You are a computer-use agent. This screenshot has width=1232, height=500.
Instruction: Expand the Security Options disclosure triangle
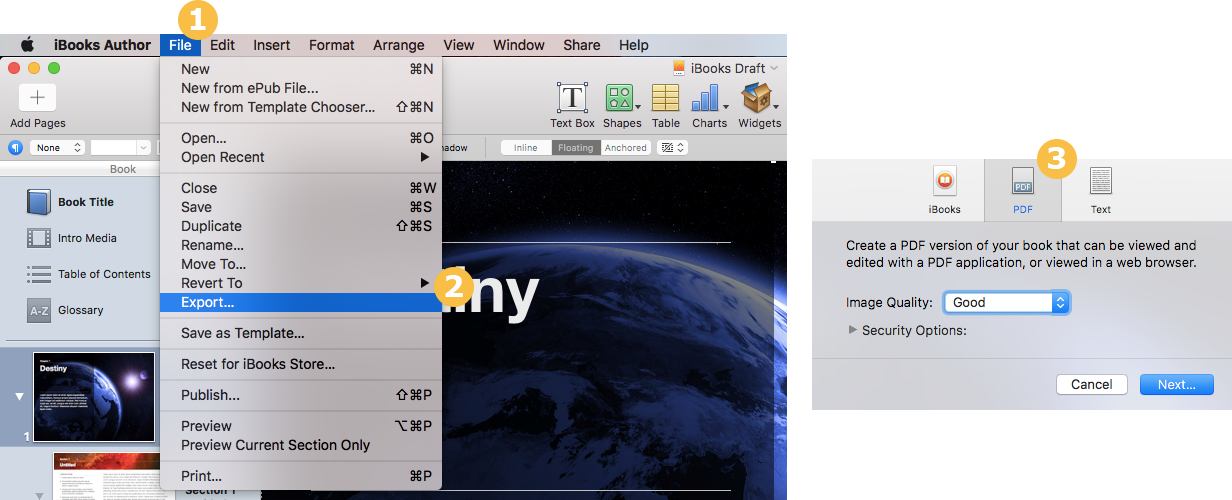click(853, 330)
